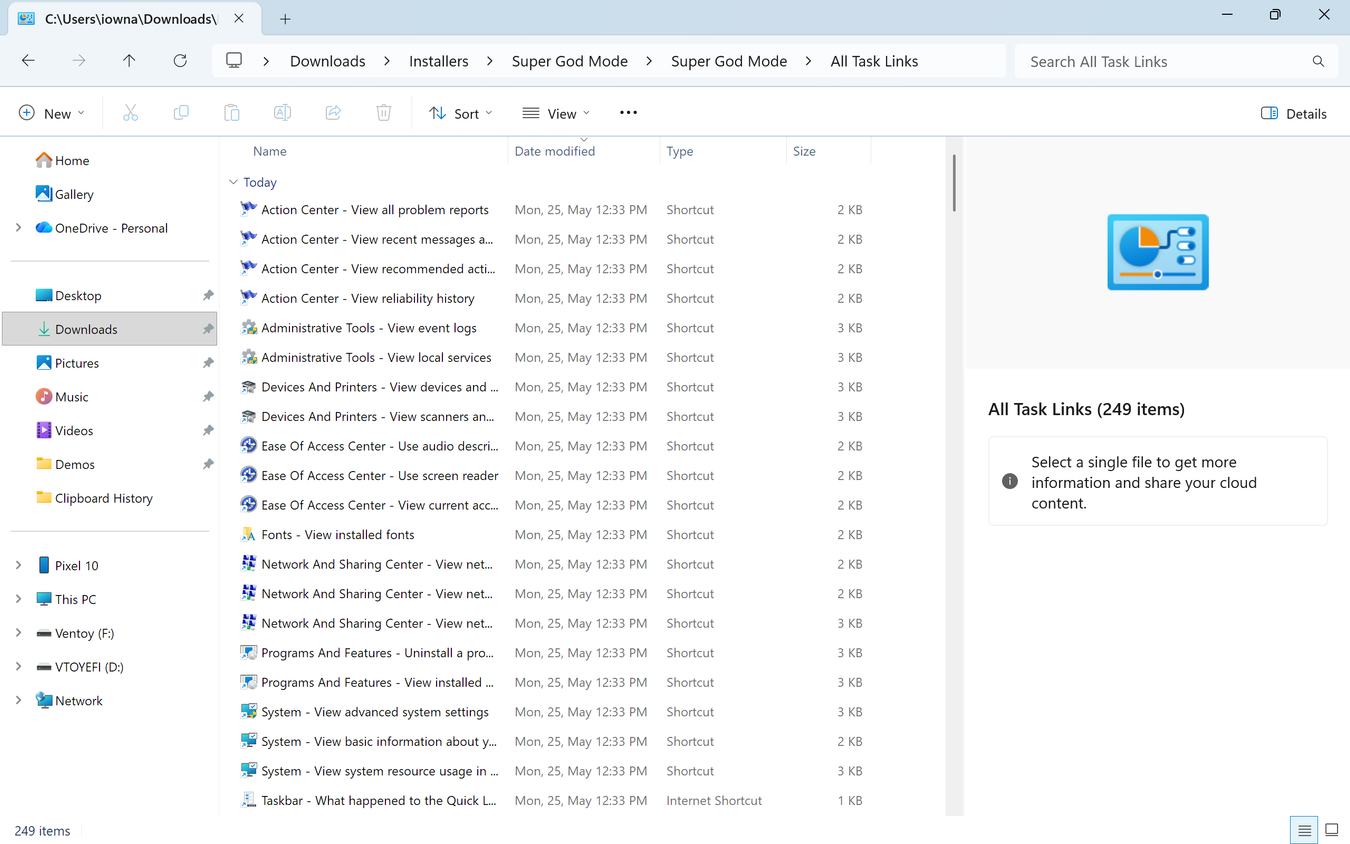Click the Share icon in toolbar
This screenshot has width=1350, height=844.
pos(333,113)
